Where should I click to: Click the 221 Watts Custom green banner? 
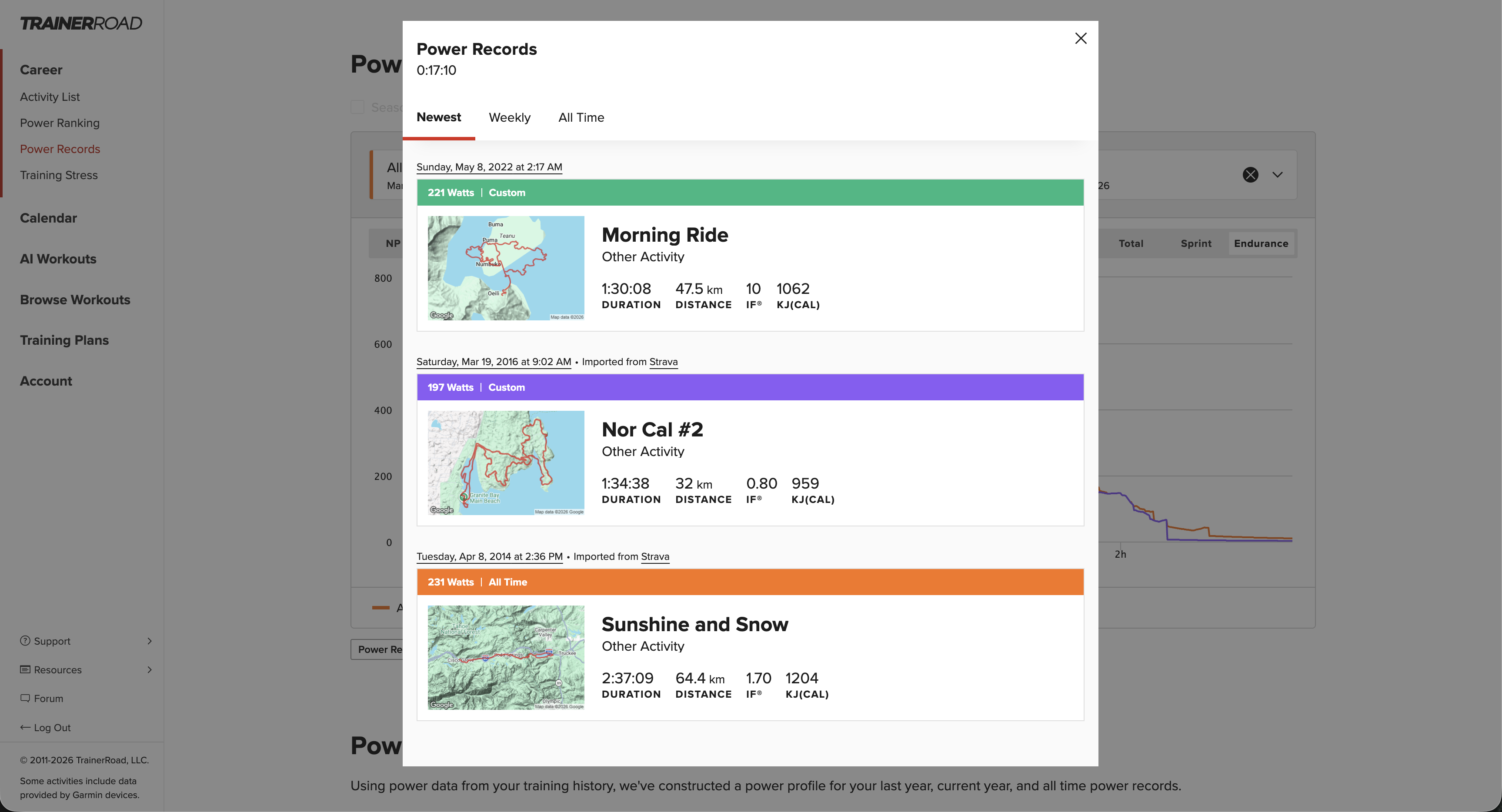pos(750,193)
